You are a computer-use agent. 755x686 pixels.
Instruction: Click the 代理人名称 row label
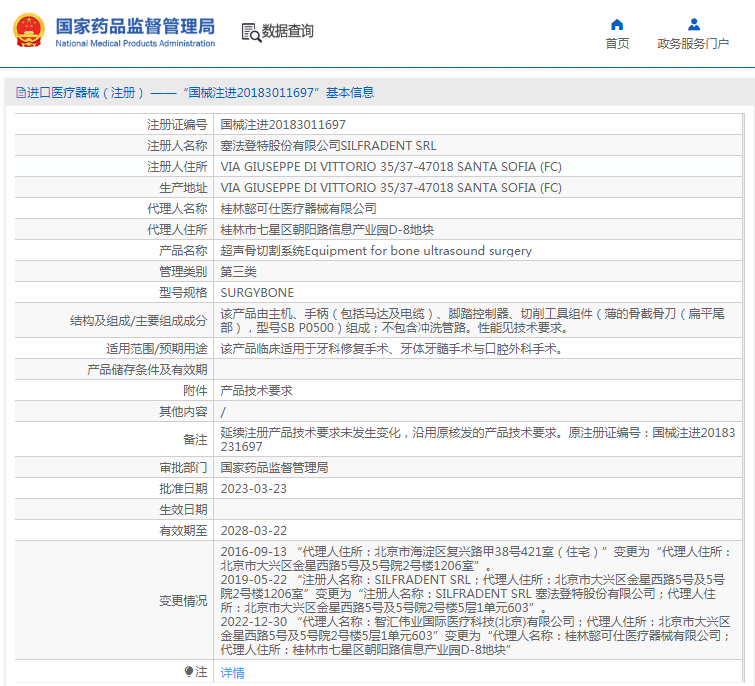(x=177, y=208)
